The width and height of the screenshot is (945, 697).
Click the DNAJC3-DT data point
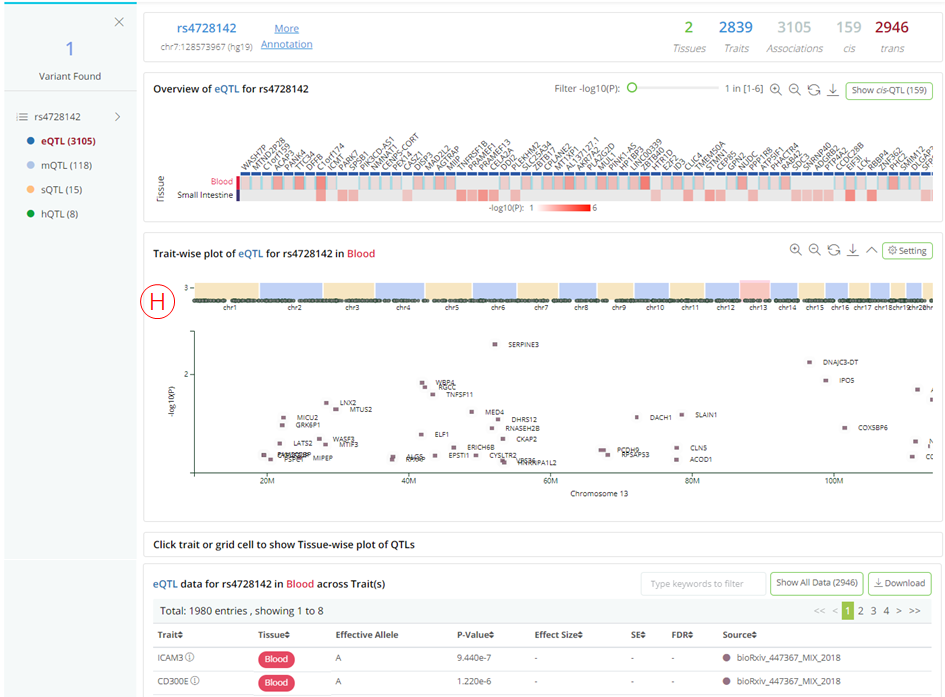pyautogui.click(x=809, y=362)
